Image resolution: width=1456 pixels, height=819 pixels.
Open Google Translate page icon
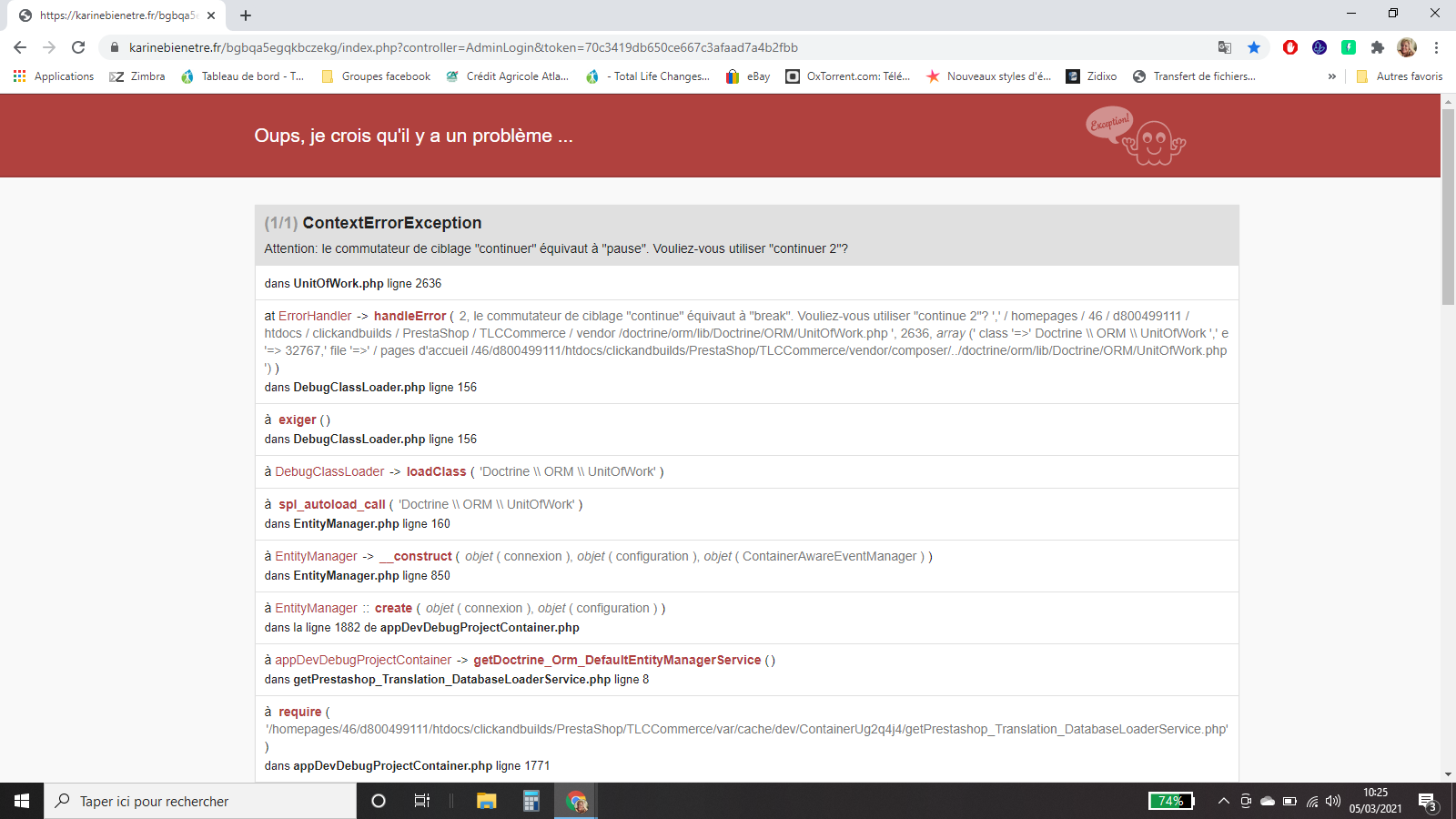pos(1225,47)
